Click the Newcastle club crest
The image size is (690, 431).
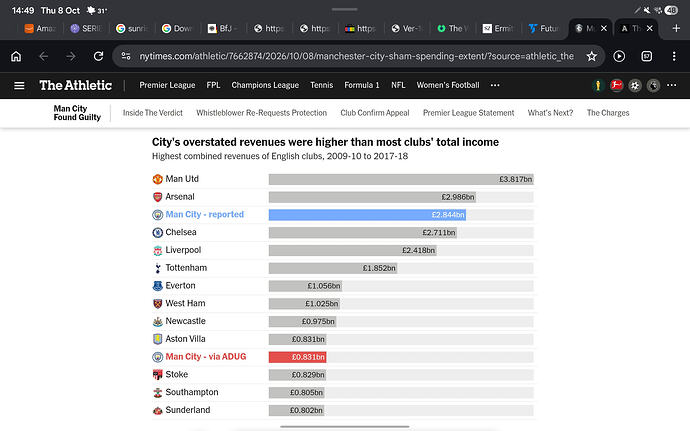coord(158,322)
